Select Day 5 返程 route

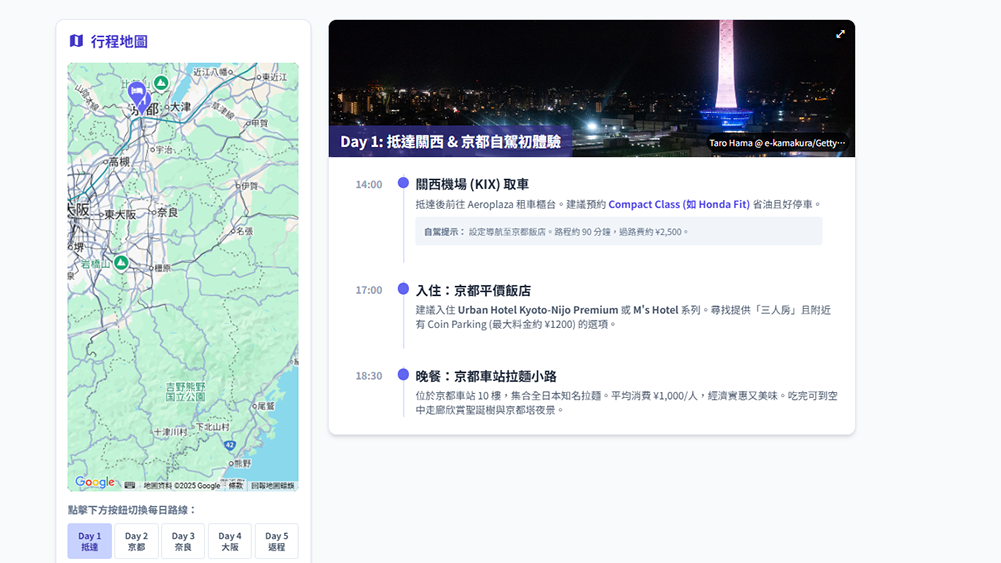(276, 541)
